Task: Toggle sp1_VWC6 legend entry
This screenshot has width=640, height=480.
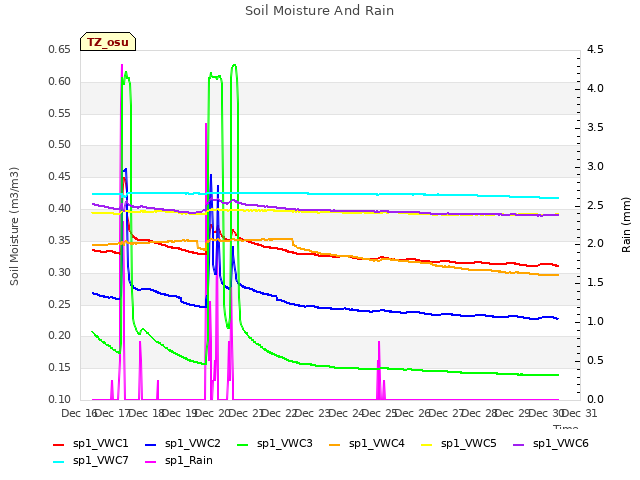Action: (551, 444)
